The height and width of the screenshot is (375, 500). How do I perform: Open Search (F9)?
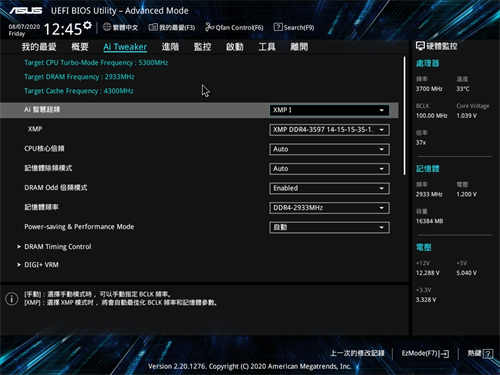tap(294, 27)
